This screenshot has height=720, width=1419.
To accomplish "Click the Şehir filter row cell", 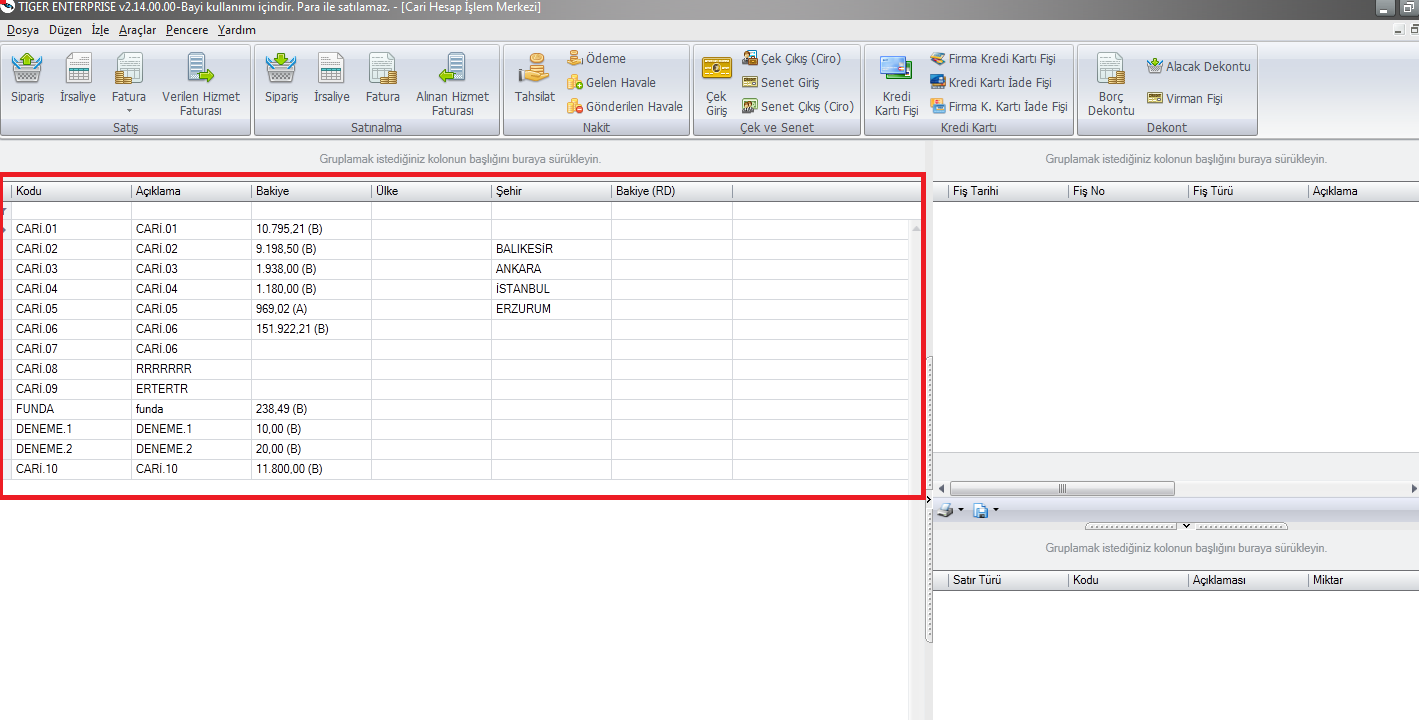I will point(551,211).
